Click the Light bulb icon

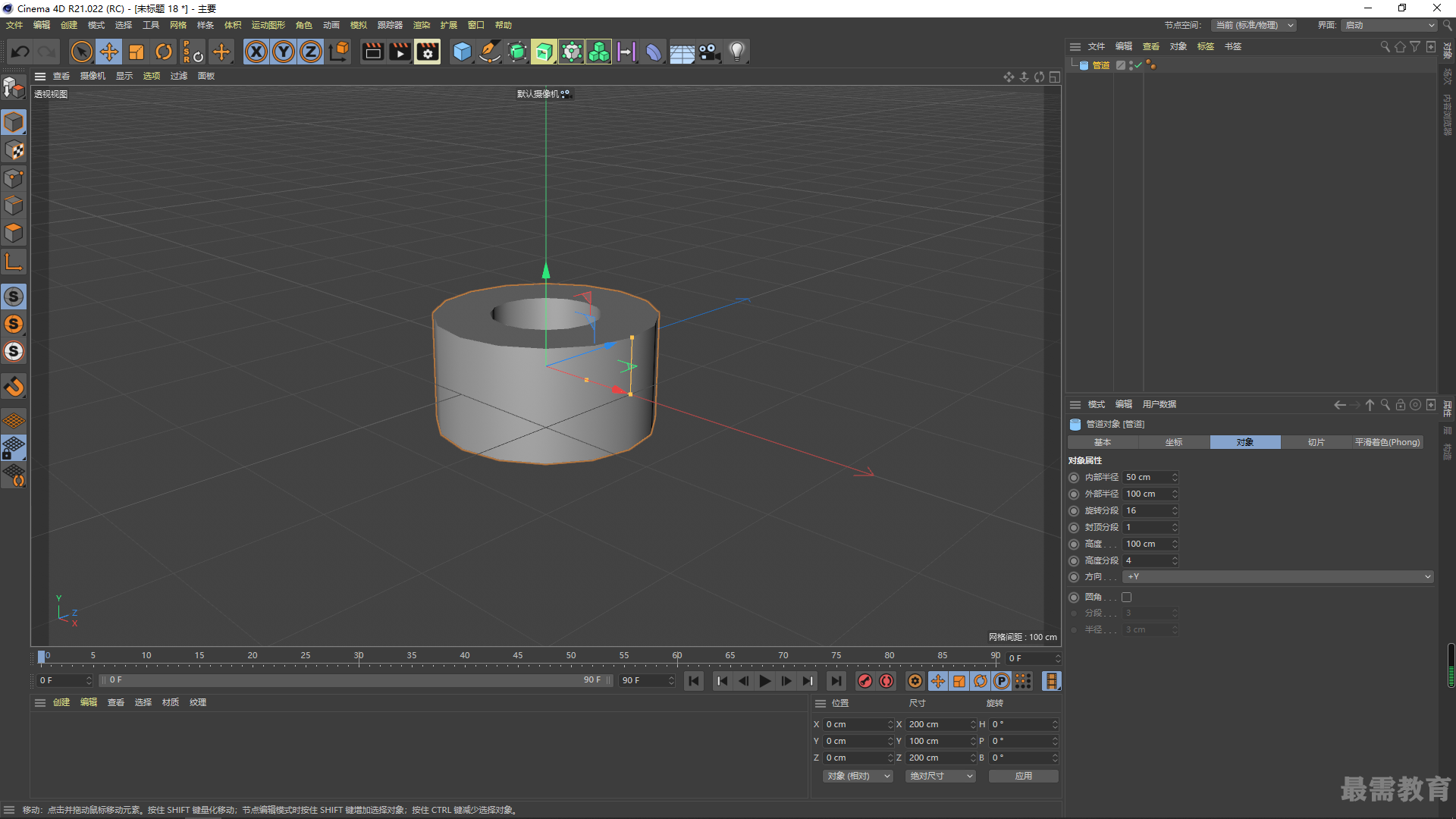point(736,52)
